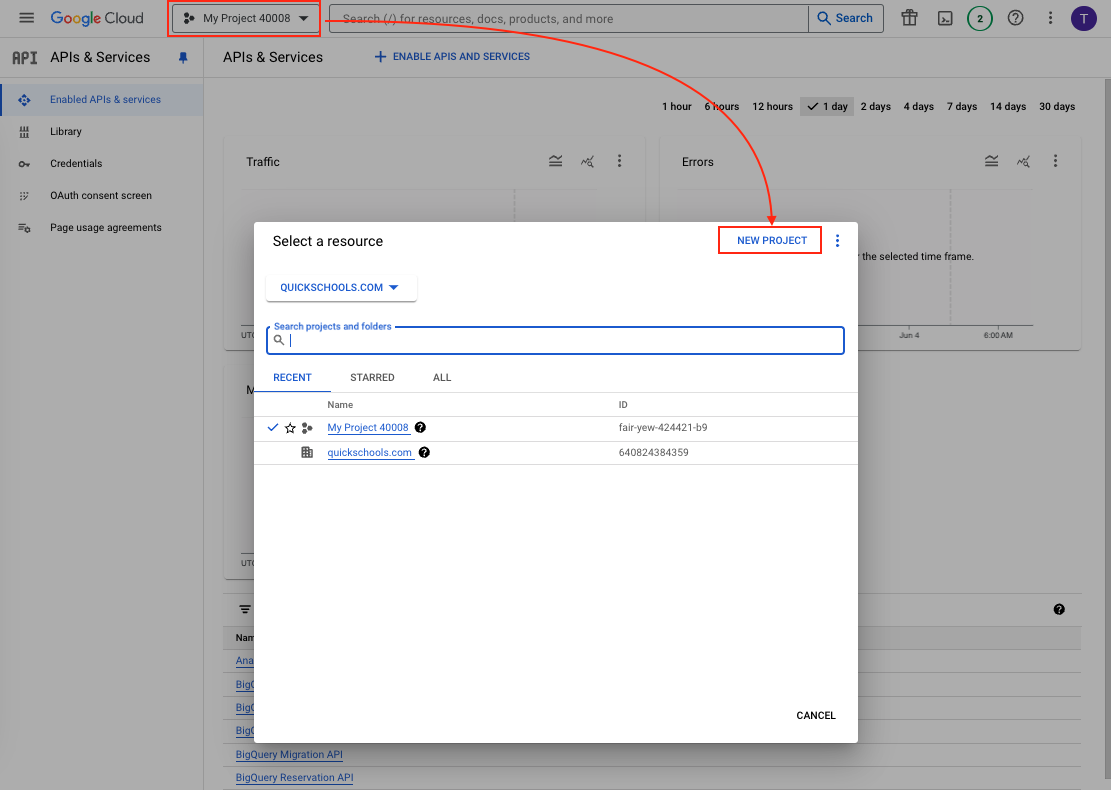This screenshot has height=790, width=1111.
Task: Open Traffic chart more options
Action: click(619, 162)
